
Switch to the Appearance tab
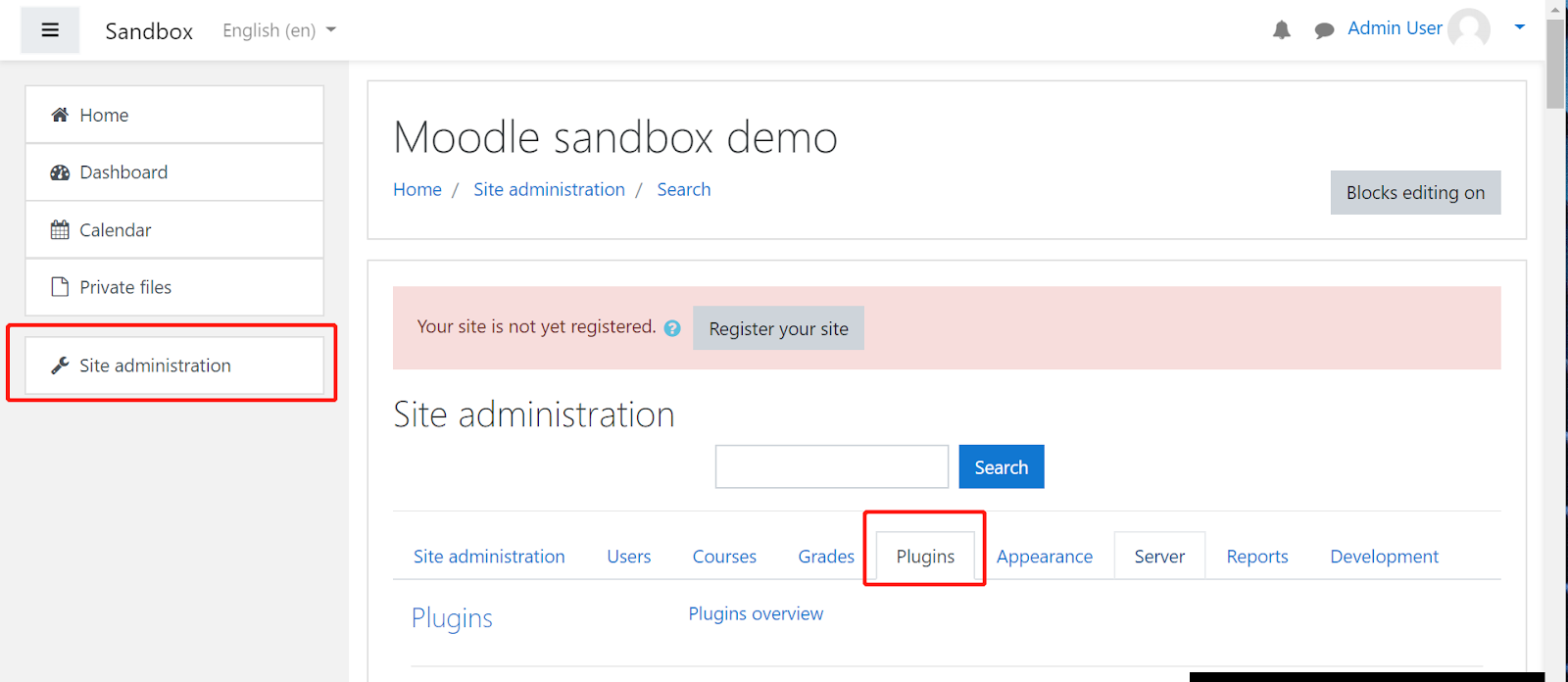point(1045,557)
